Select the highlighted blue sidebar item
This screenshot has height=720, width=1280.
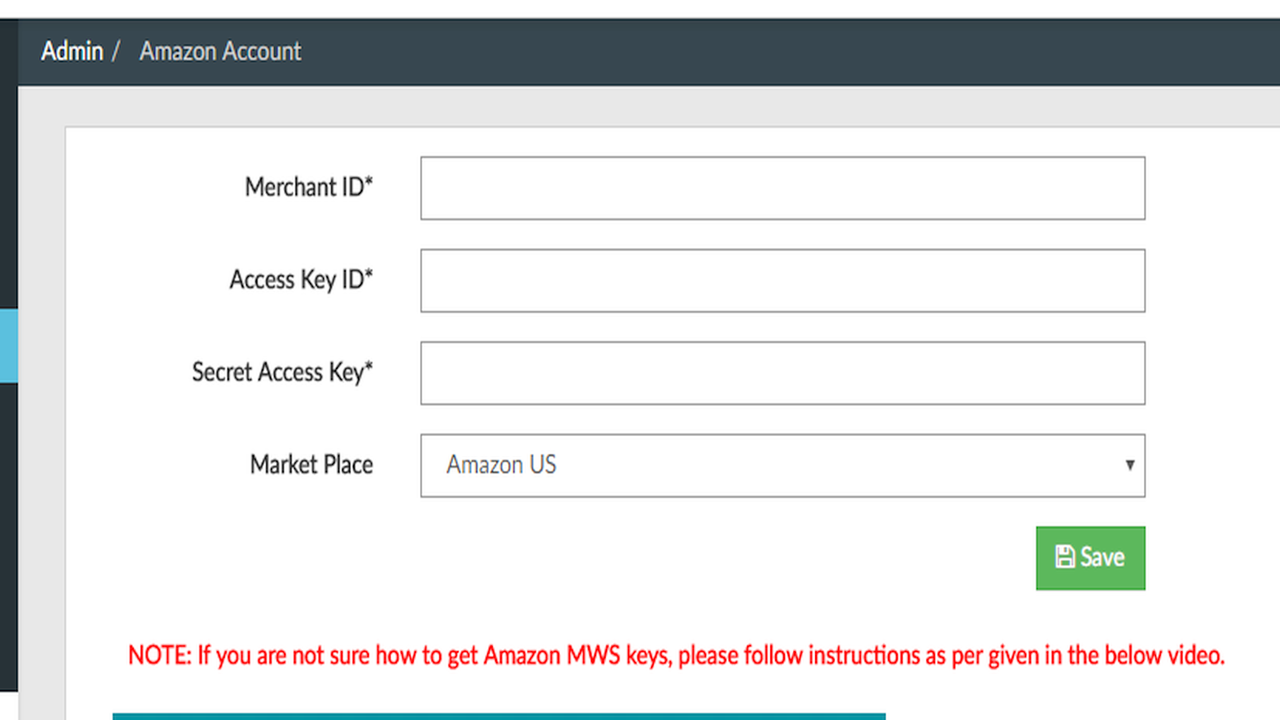(x=9, y=346)
